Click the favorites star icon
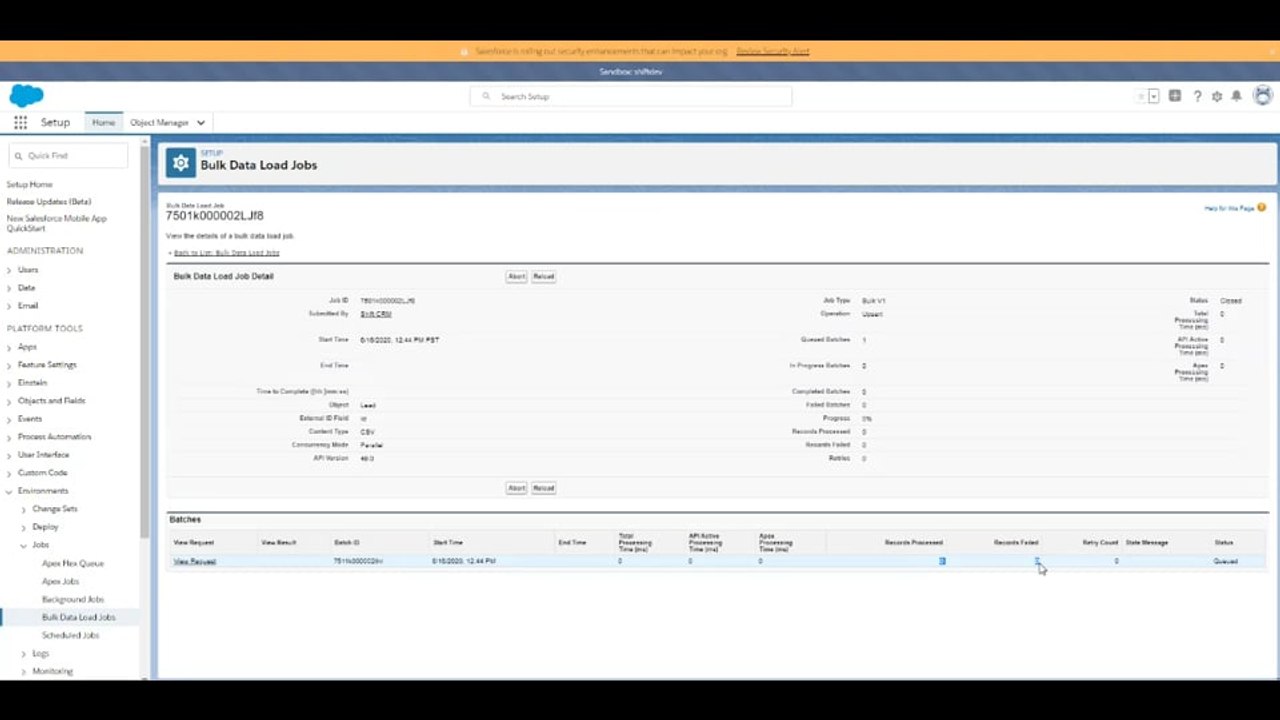The width and height of the screenshot is (1280, 720). pos(1141,96)
